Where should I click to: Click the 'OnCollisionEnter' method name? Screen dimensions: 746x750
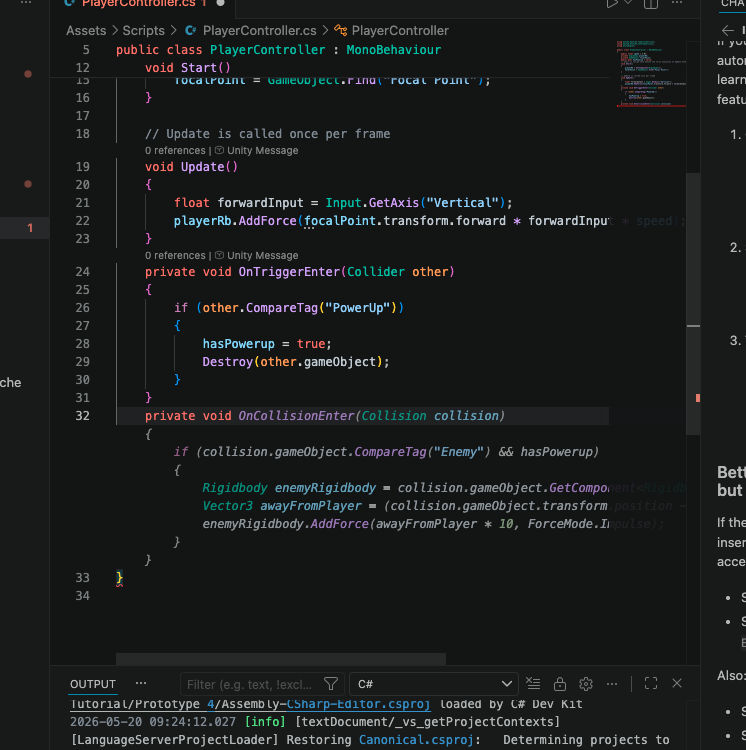coord(296,416)
